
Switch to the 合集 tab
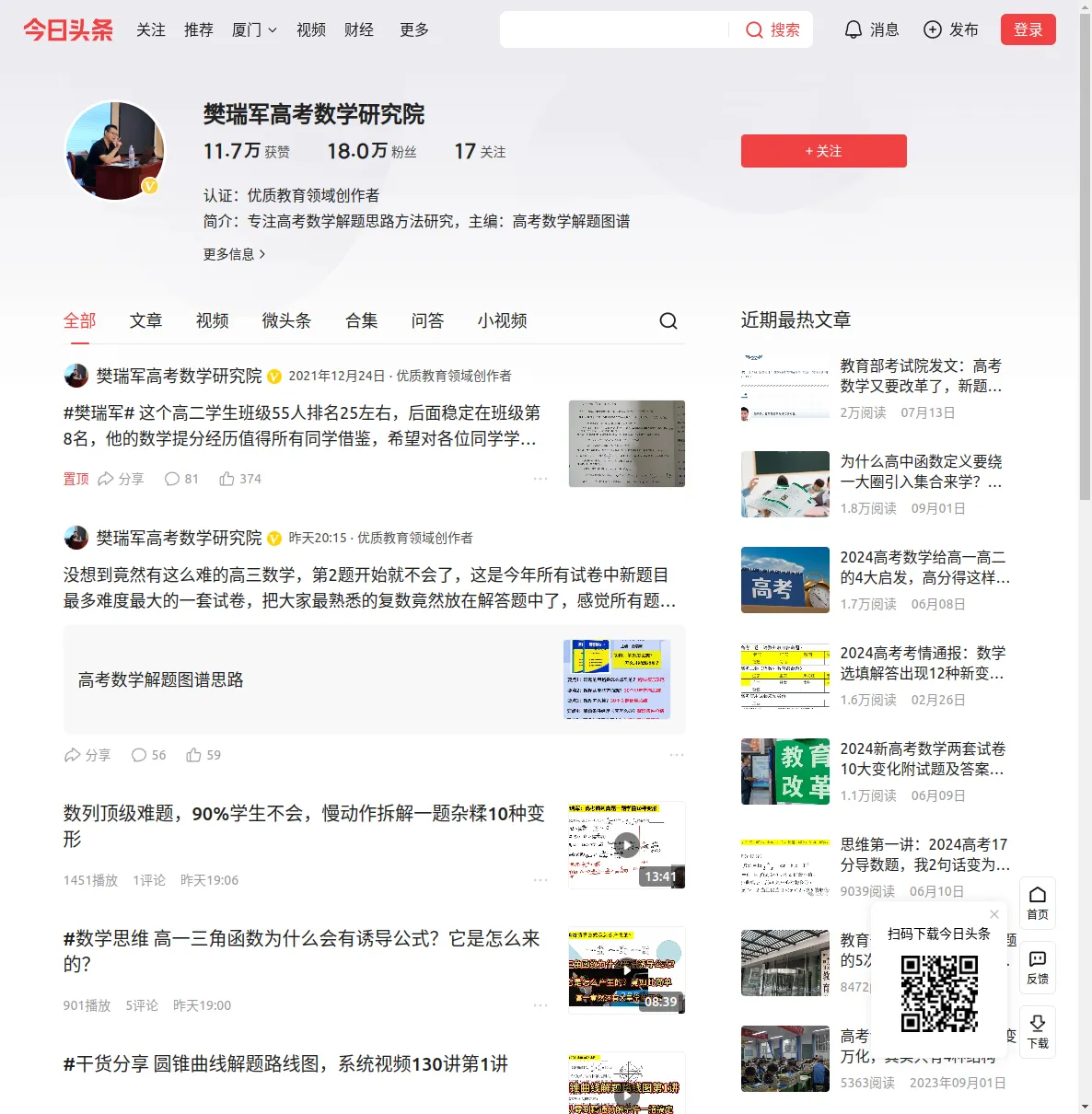point(362,320)
